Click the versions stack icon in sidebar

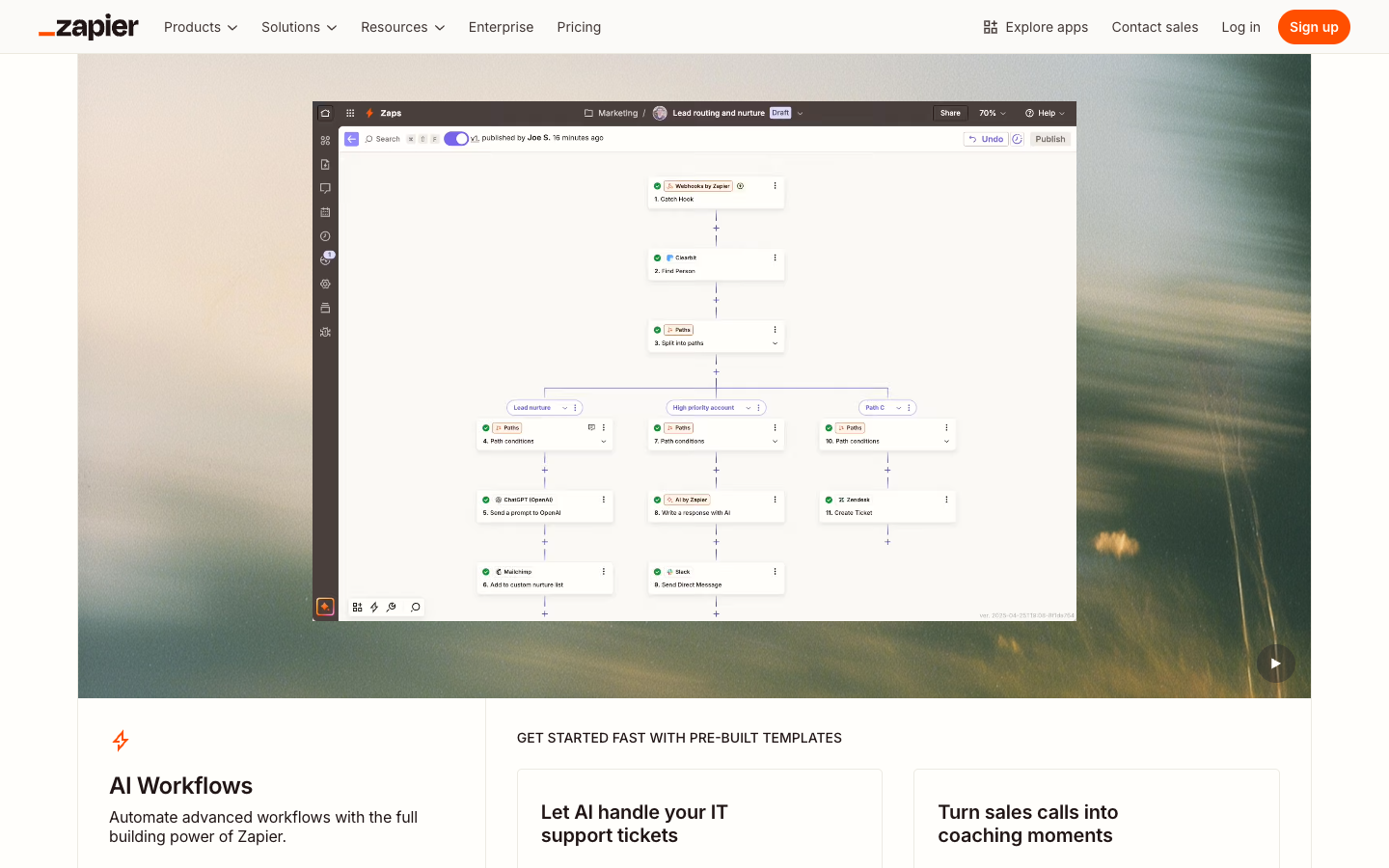pyautogui.click(x=325, y=309)
